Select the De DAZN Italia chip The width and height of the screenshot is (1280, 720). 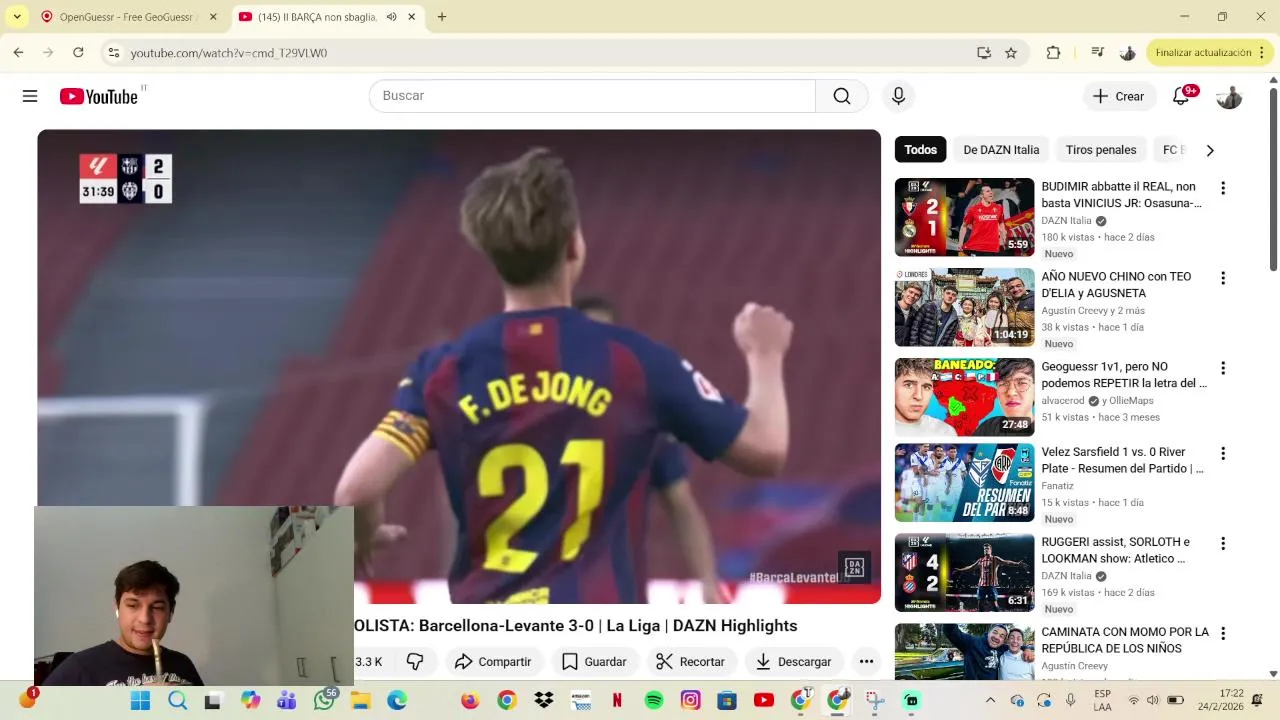pyautogui.click(x=1001, y=150)
